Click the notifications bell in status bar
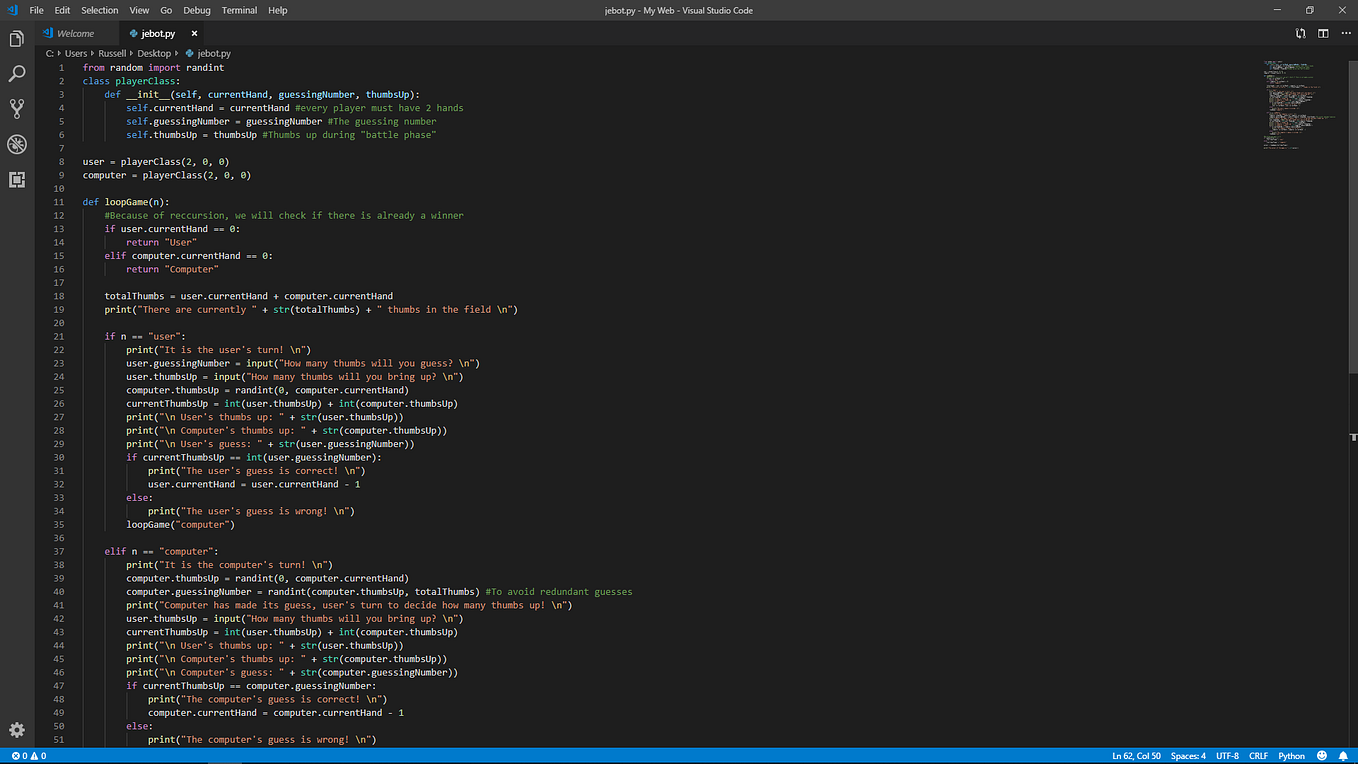This screenshot has height=764, width=1358. [1343, 756]
